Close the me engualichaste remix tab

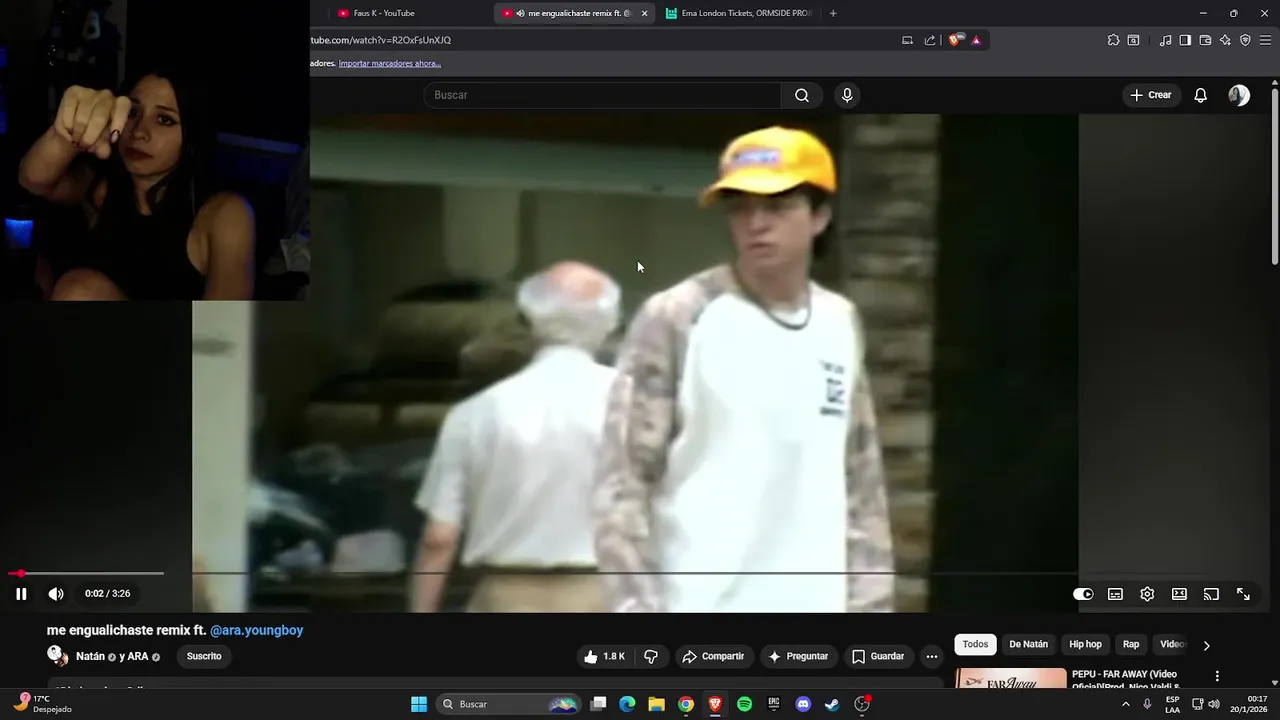pyautogui.click(x=644, y=13)
